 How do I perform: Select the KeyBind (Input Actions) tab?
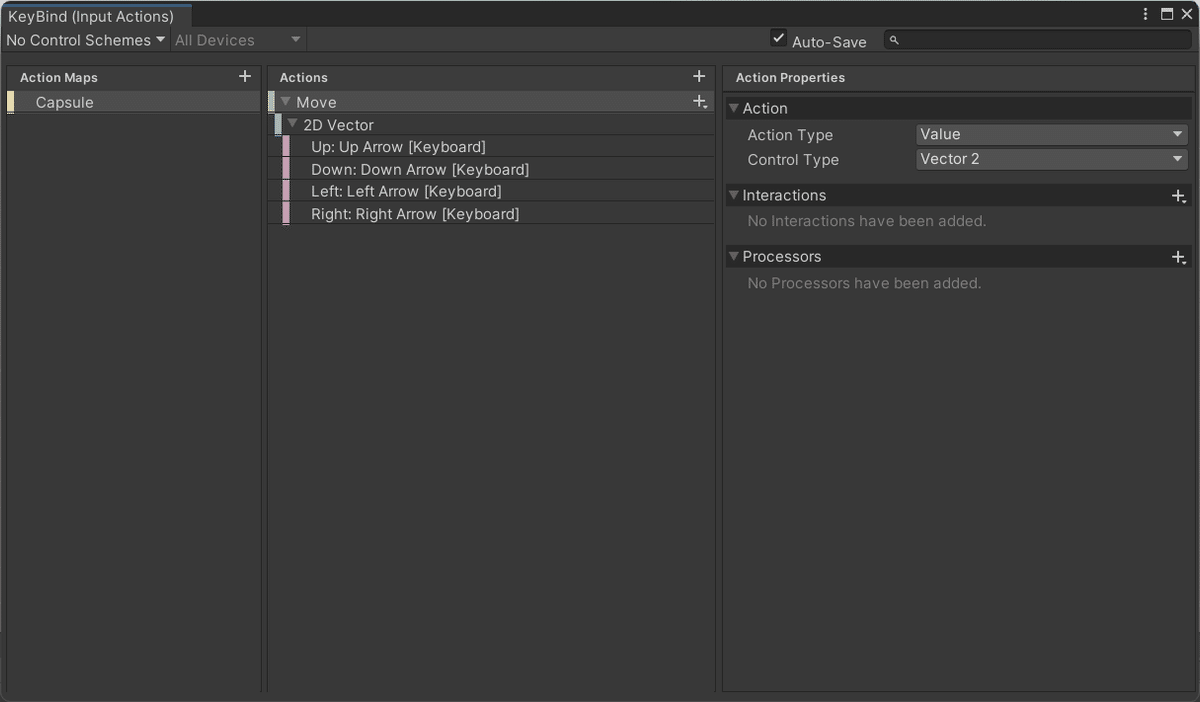point(97,16)
